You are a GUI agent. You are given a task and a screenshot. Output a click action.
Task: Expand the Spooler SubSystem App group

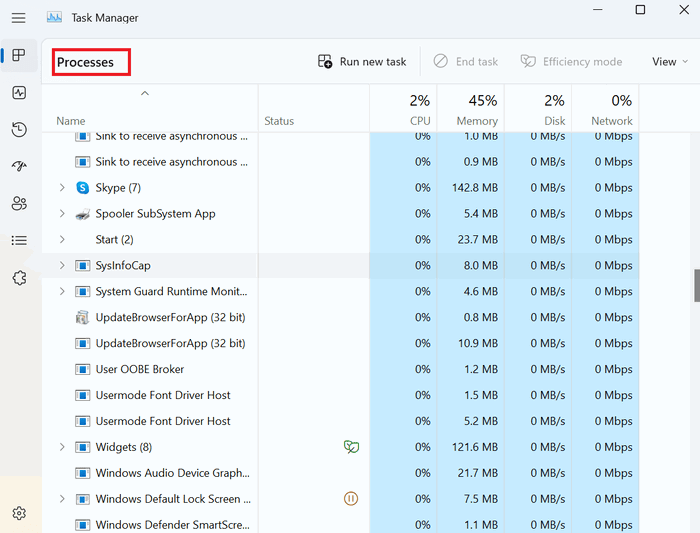point(62,213)
